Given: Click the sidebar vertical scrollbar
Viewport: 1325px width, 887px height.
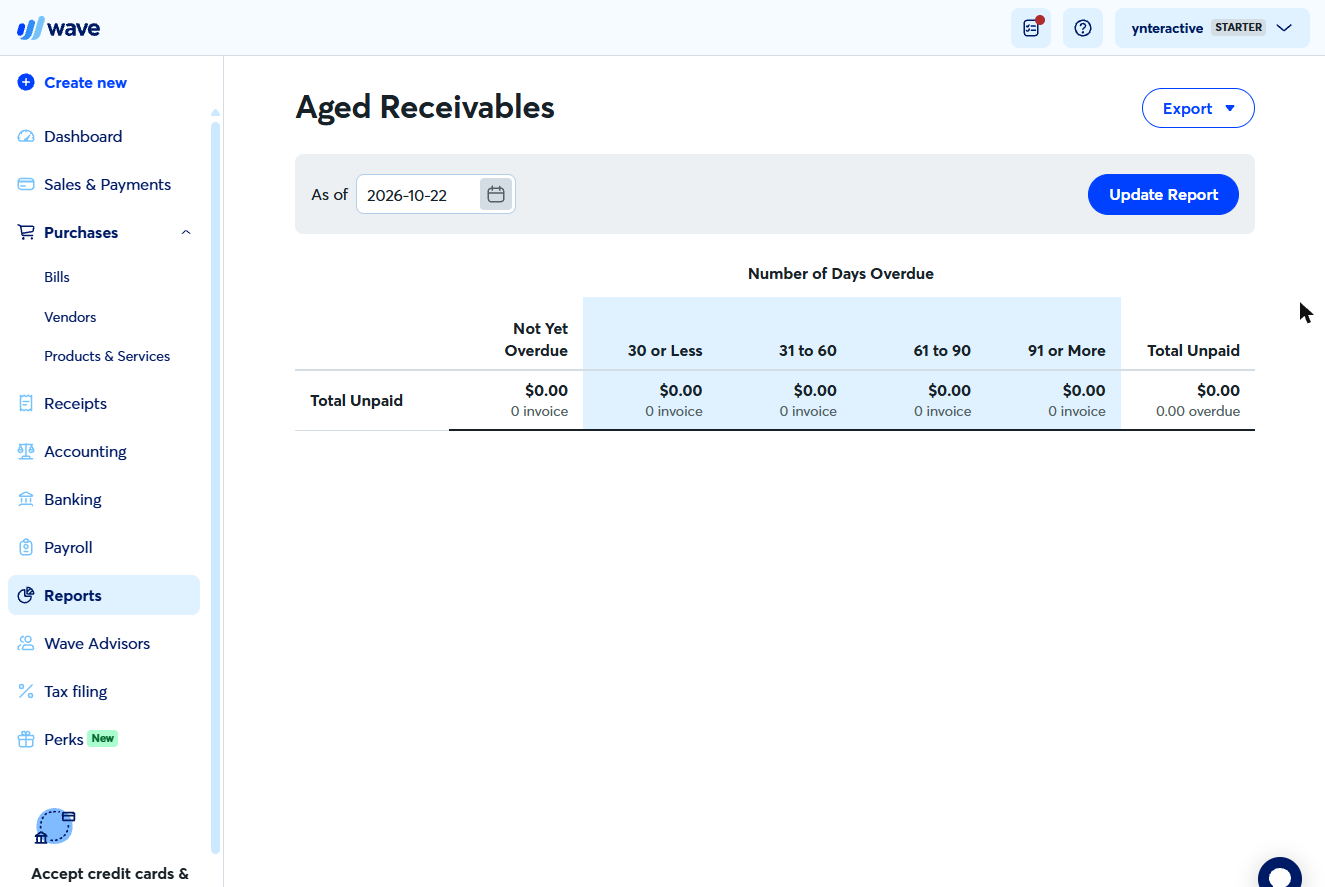Looking at the screenshot, I should tap(215, 487).
